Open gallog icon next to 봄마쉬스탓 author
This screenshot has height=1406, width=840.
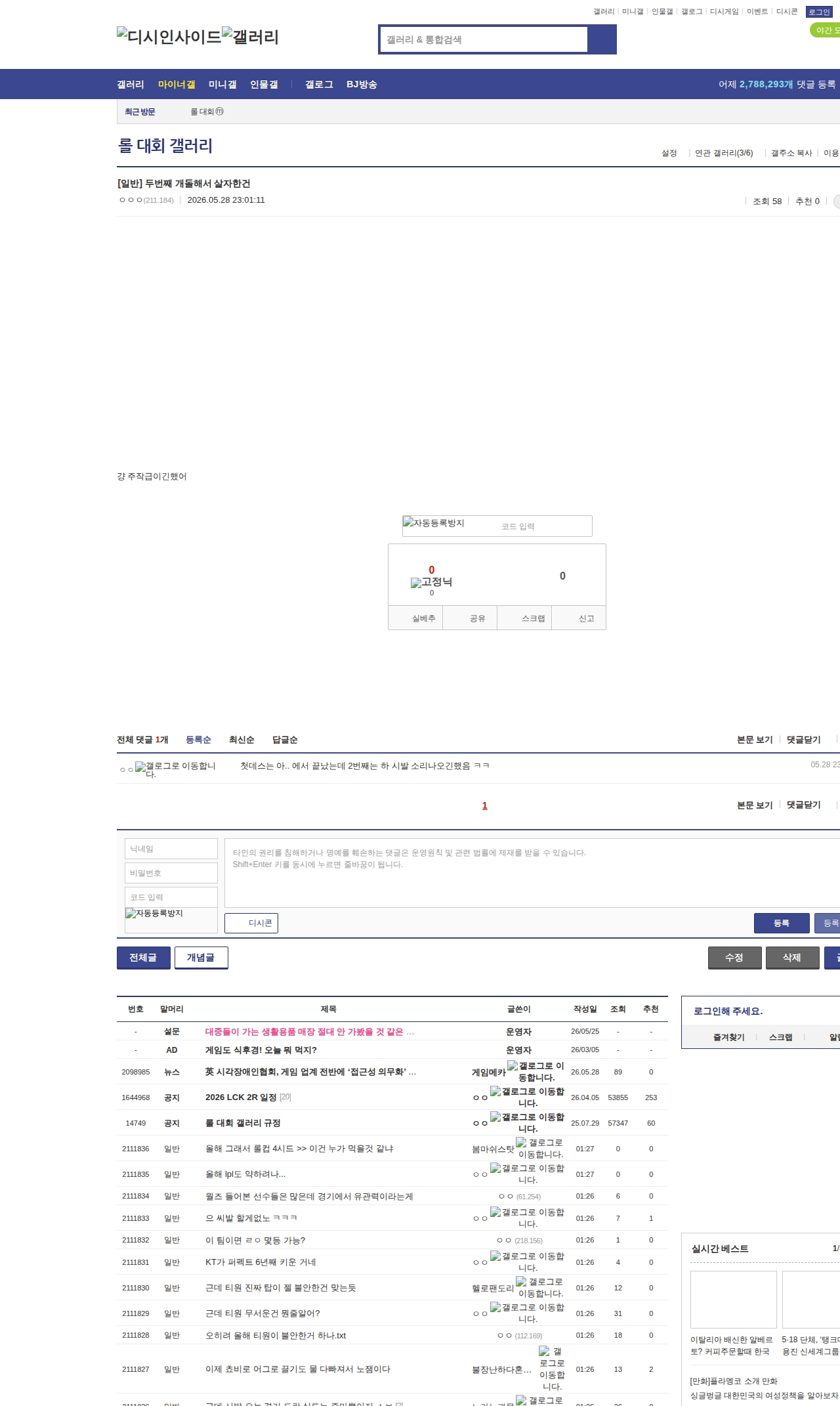(x=540, y=1148)
